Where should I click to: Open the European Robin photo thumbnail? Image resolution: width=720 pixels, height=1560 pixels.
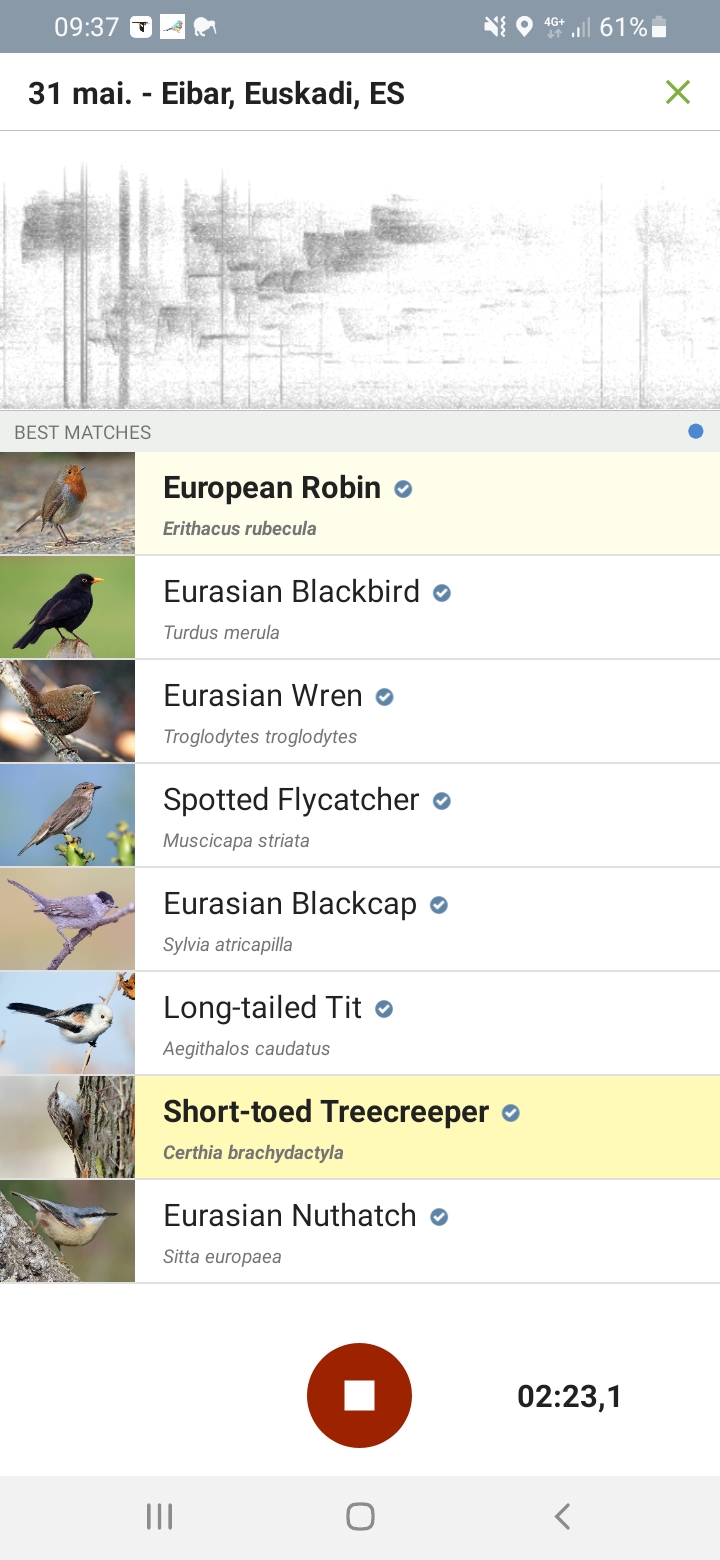[x=67, y=503]
